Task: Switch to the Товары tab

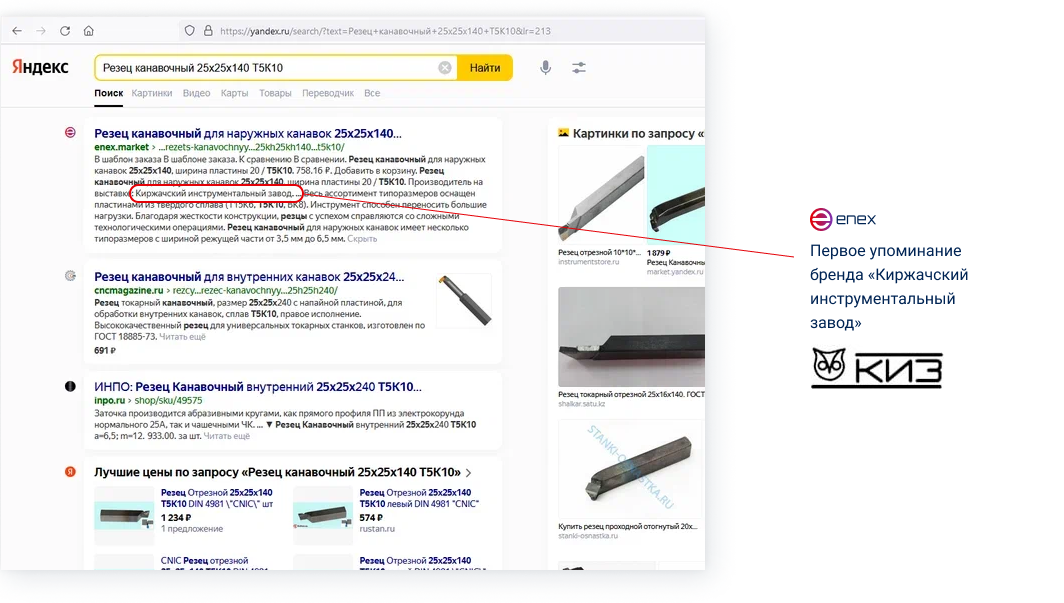Action: coord(275,93)
